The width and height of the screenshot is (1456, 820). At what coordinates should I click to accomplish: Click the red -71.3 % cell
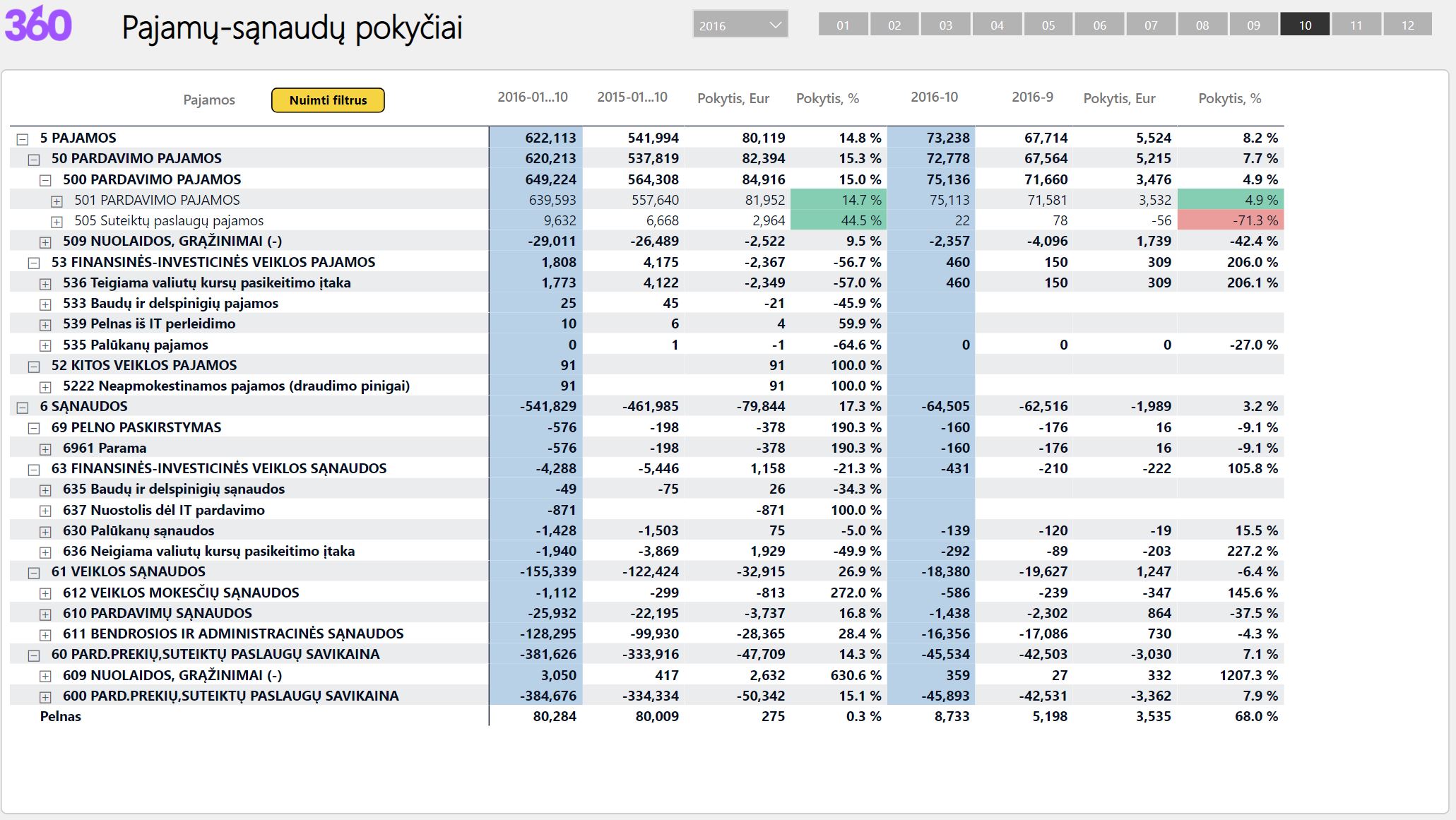[1231, 220]
